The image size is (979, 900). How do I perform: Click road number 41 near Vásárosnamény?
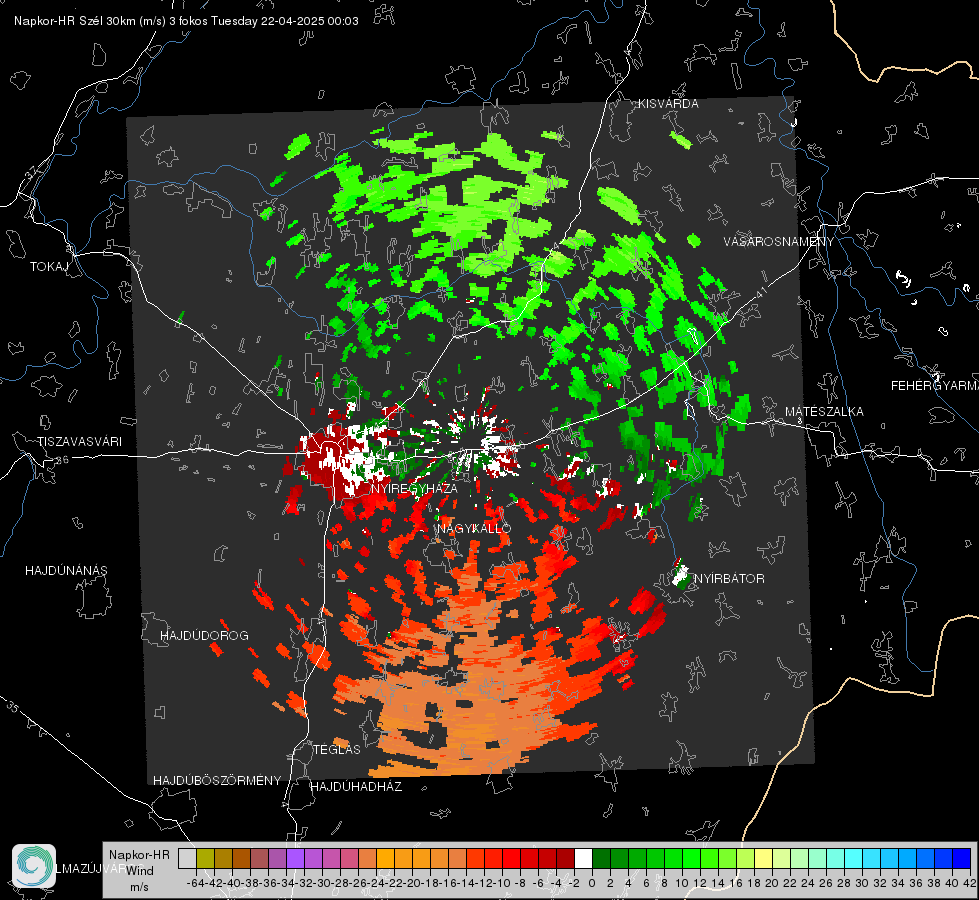pos(760,293)
